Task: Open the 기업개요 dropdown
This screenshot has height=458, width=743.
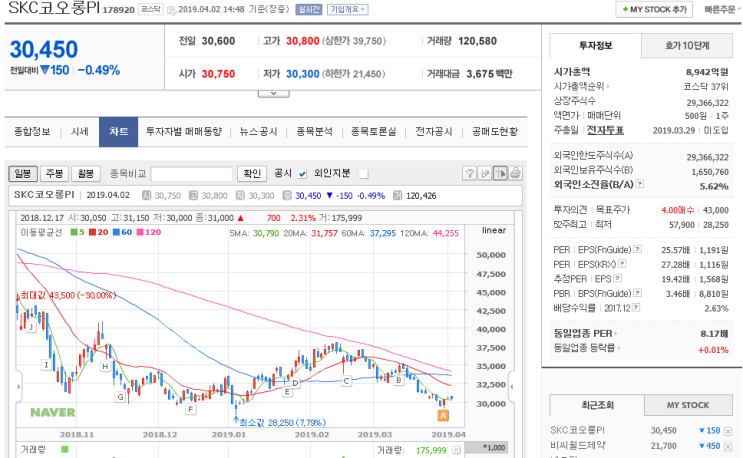Action: 347,9
